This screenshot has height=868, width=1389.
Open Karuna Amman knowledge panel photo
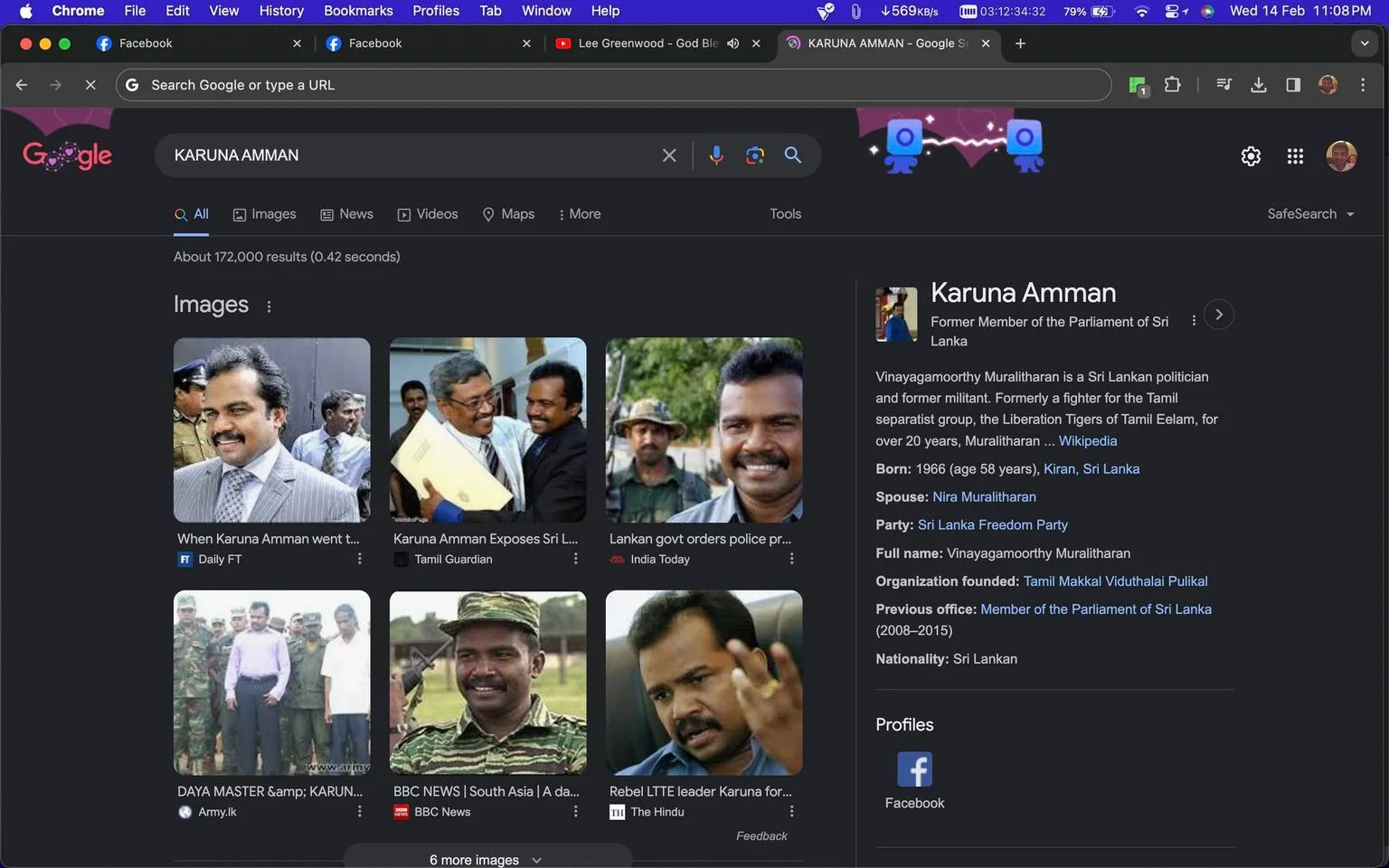(x=896, y=315)
